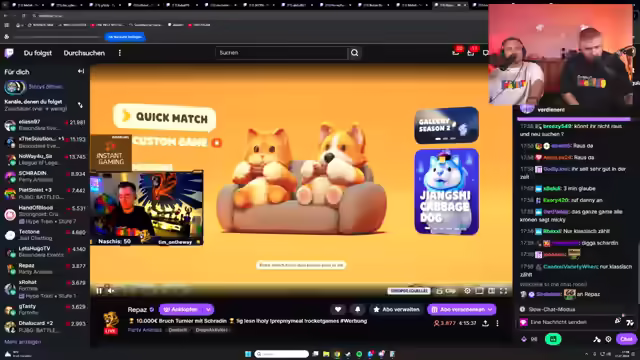The image size is (640, 360).
Task: Open chat identity paint icon
Action: coord(597,339)
